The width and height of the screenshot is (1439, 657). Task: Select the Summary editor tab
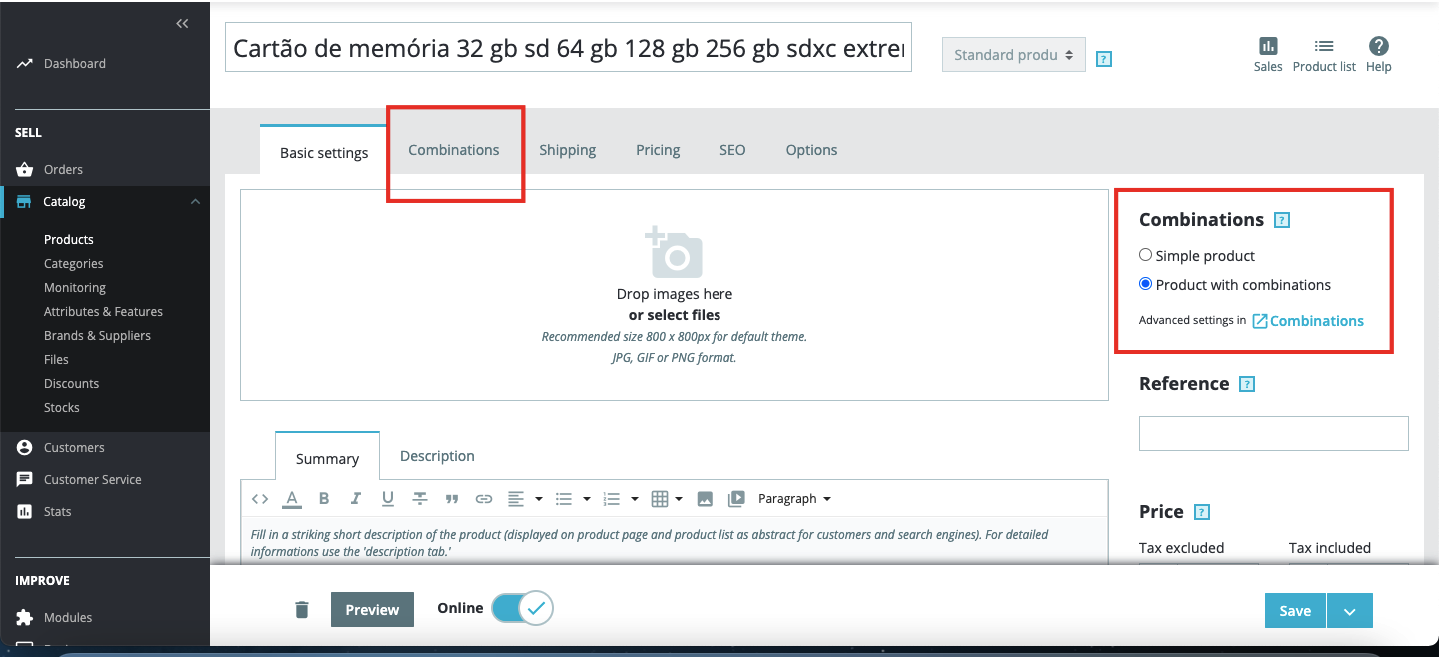[x=327, y=458]
